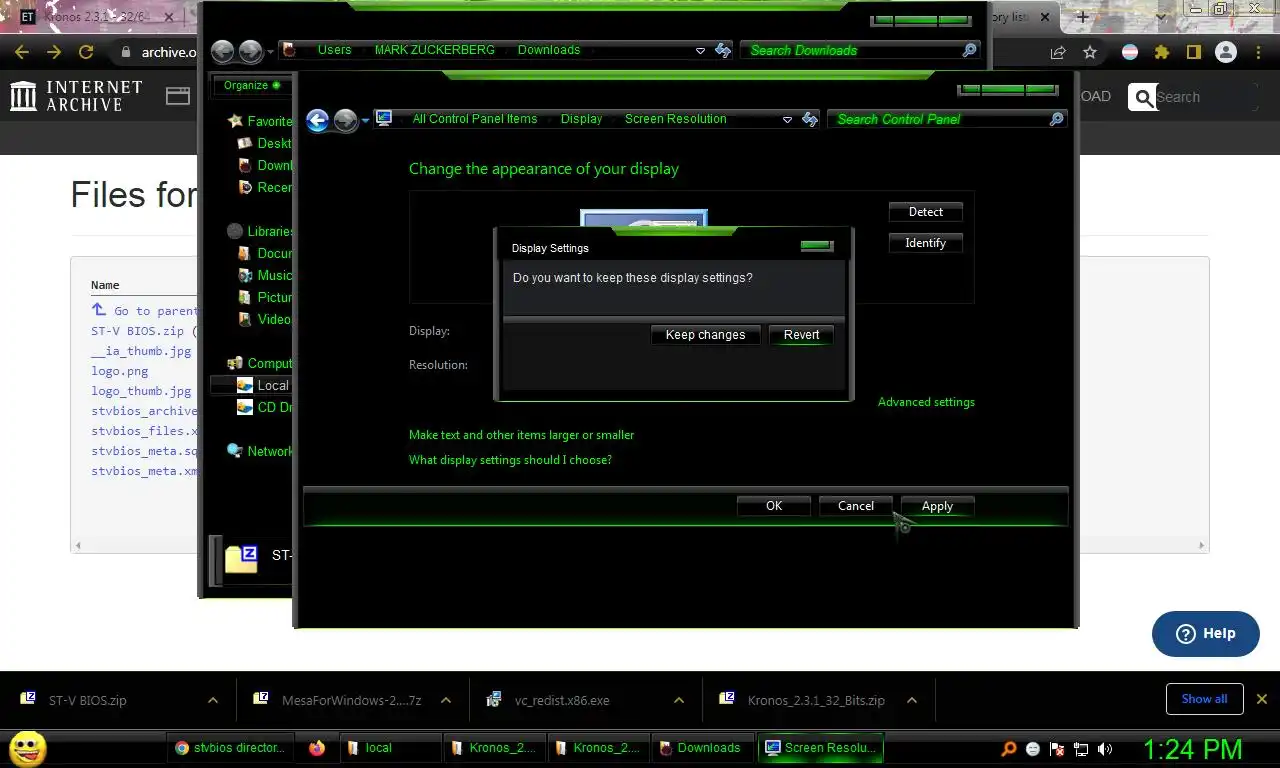Click OK in Screen Resolution window
Viewport: 1280px width, 768px height.
(x=774, y=506)
